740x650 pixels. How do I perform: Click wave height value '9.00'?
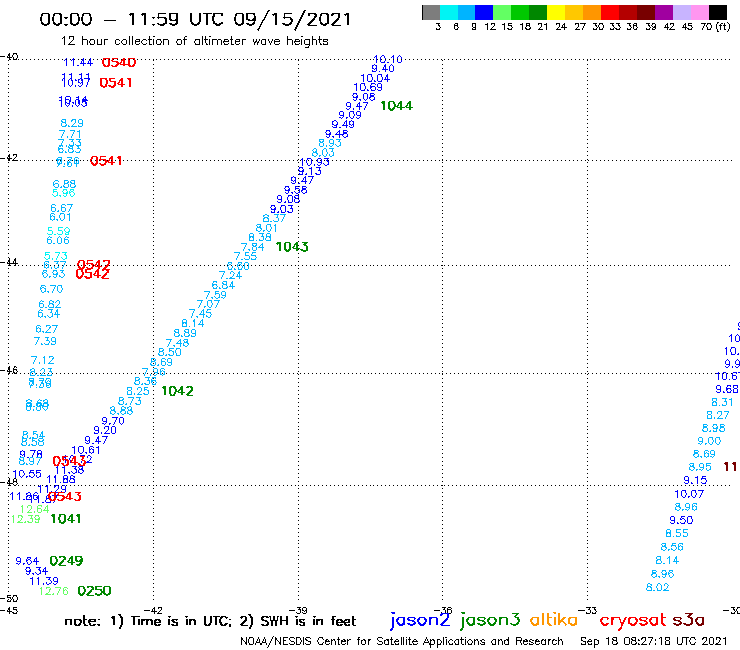(709, 441)
